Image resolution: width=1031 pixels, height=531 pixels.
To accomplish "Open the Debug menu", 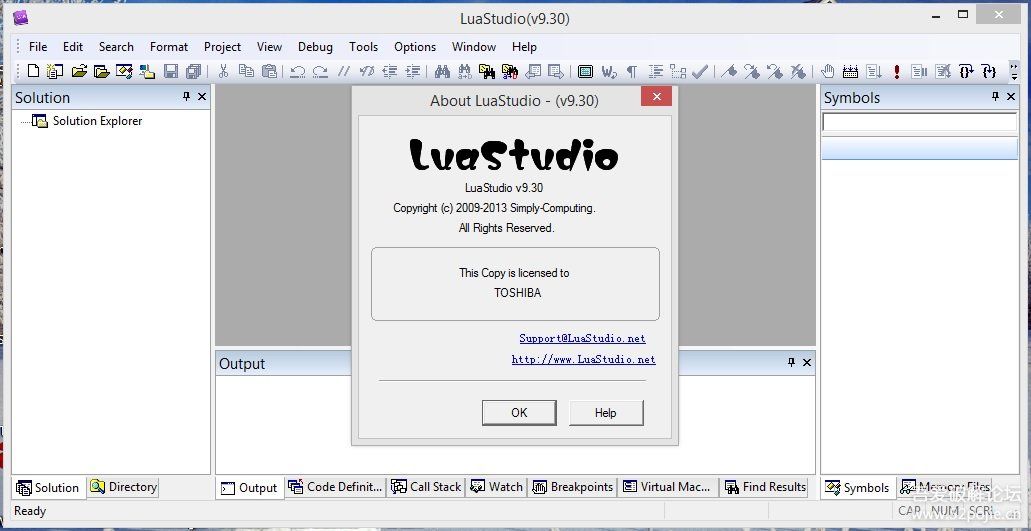I will [x=315, y=47].
